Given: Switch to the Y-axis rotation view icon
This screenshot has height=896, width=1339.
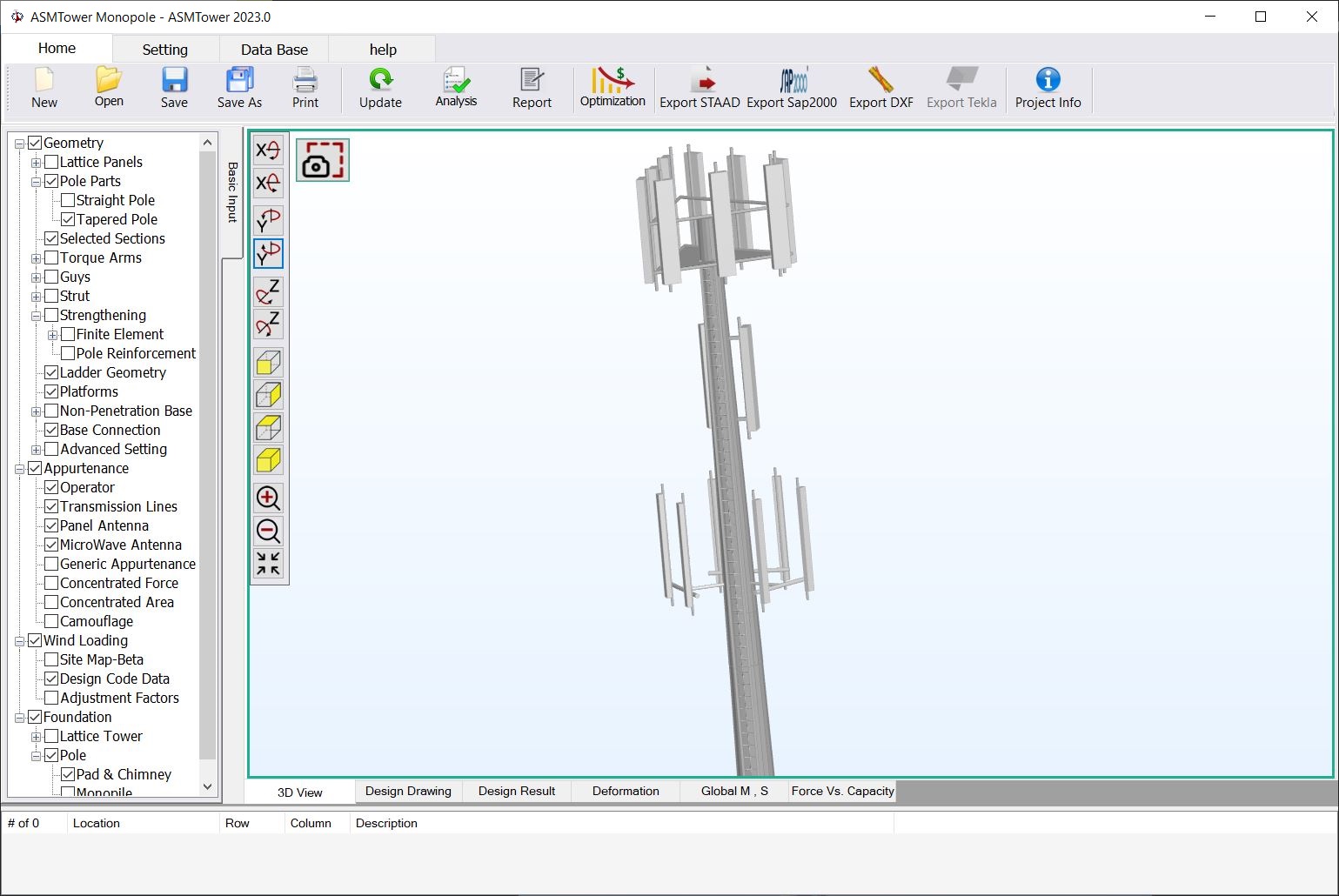Looking at the screenshot, I should (x=268, y=219).
